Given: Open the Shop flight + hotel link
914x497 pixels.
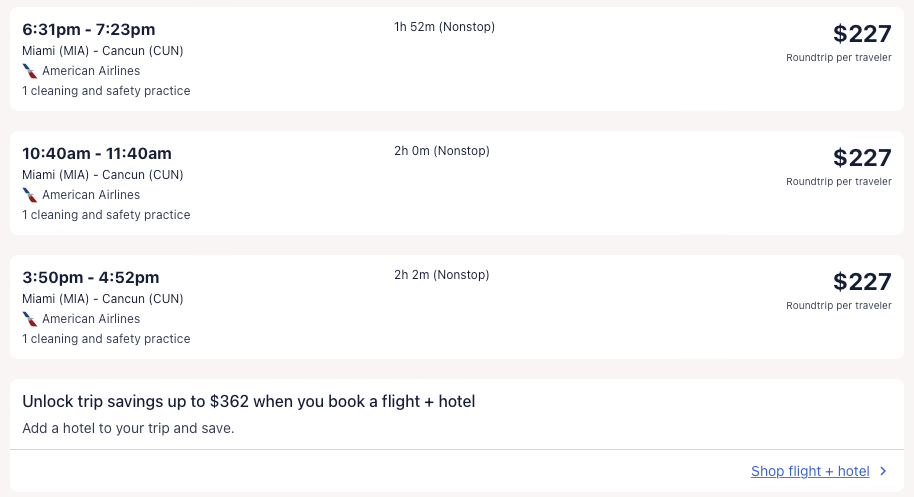Looking at the screenshot, I should (810, 471).
